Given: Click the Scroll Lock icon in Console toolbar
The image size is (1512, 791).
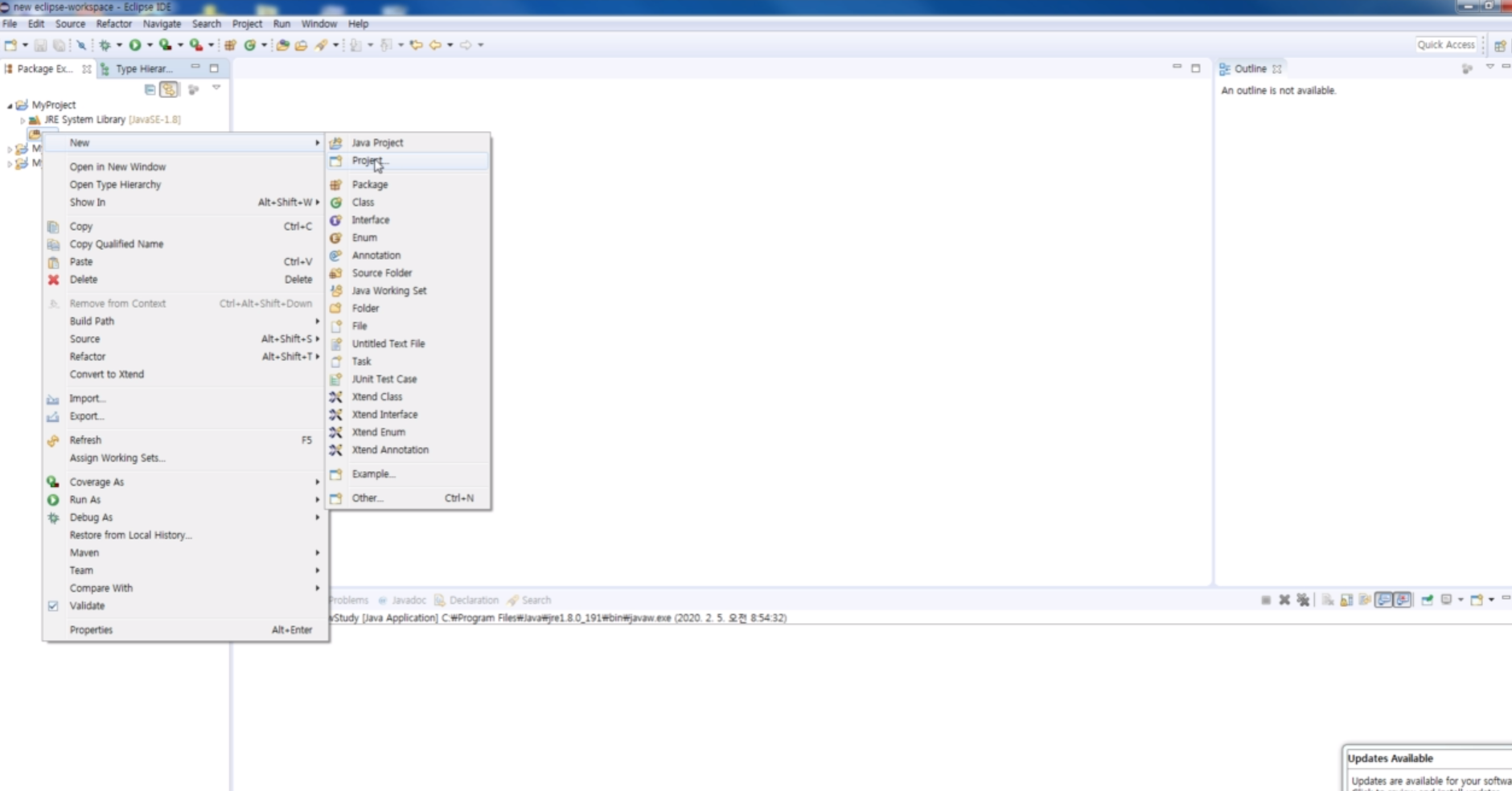Looking at the screenshot, I should coord(1346,600).
